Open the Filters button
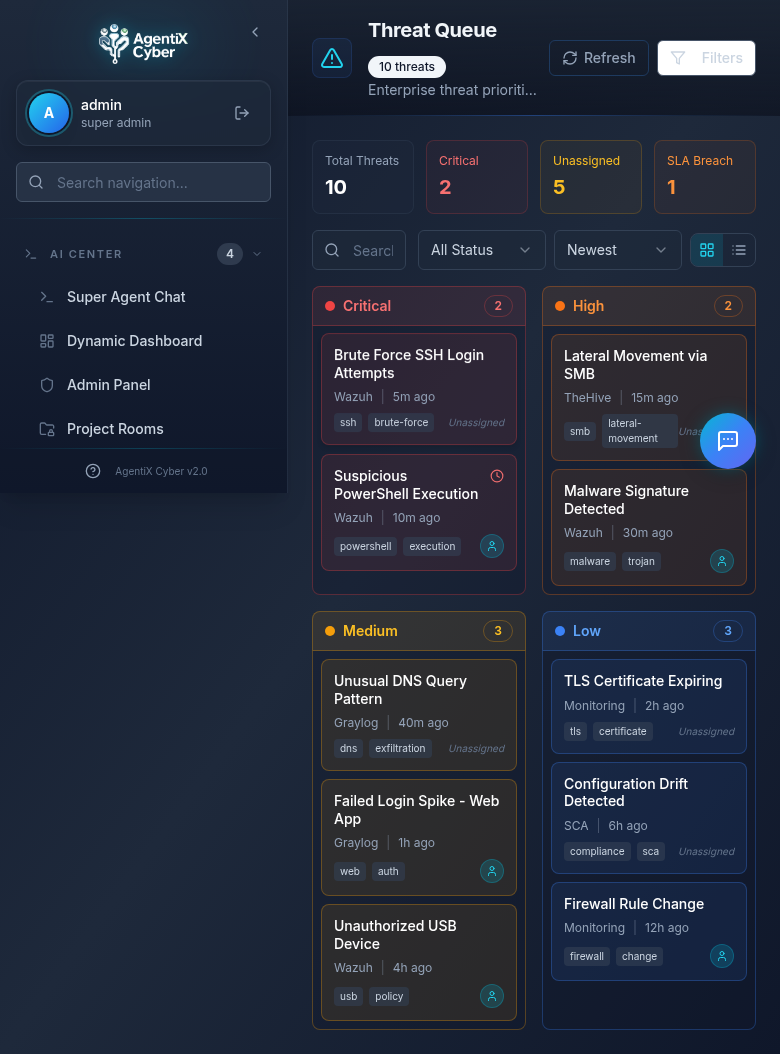This screenshot has height=1054, width=780. click(x=706, y=58)
